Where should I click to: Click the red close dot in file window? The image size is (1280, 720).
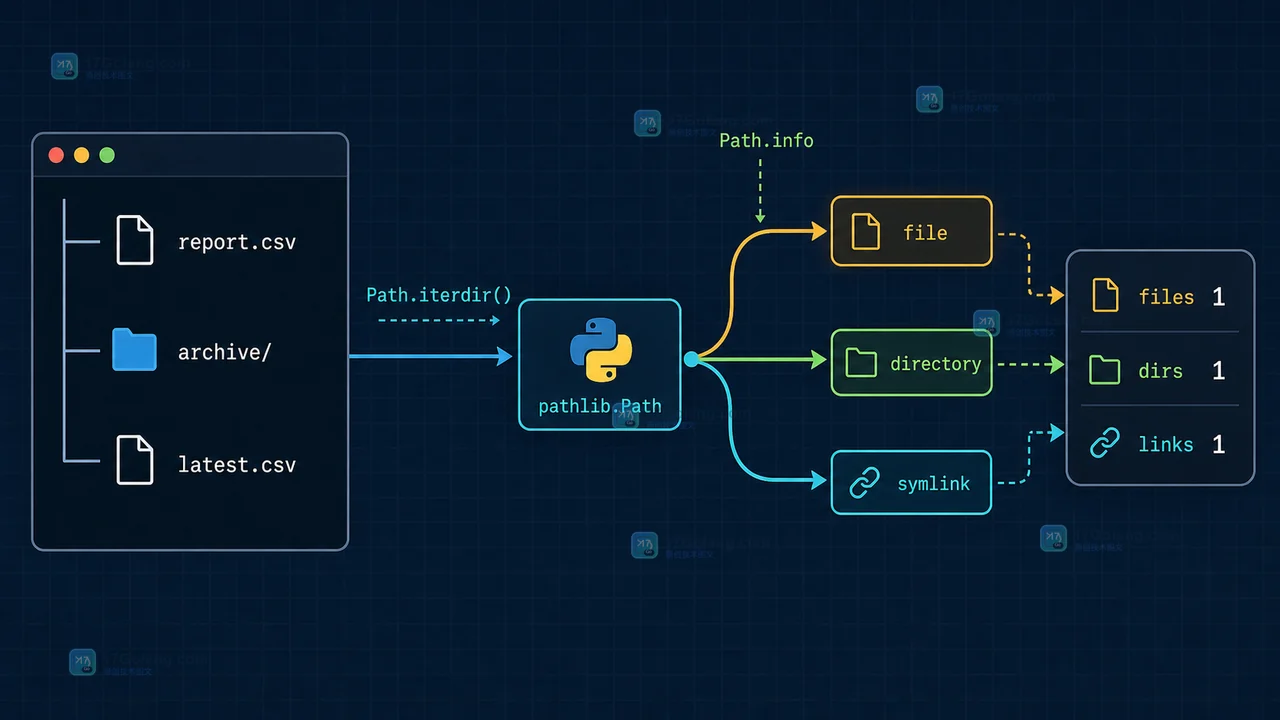56,155
